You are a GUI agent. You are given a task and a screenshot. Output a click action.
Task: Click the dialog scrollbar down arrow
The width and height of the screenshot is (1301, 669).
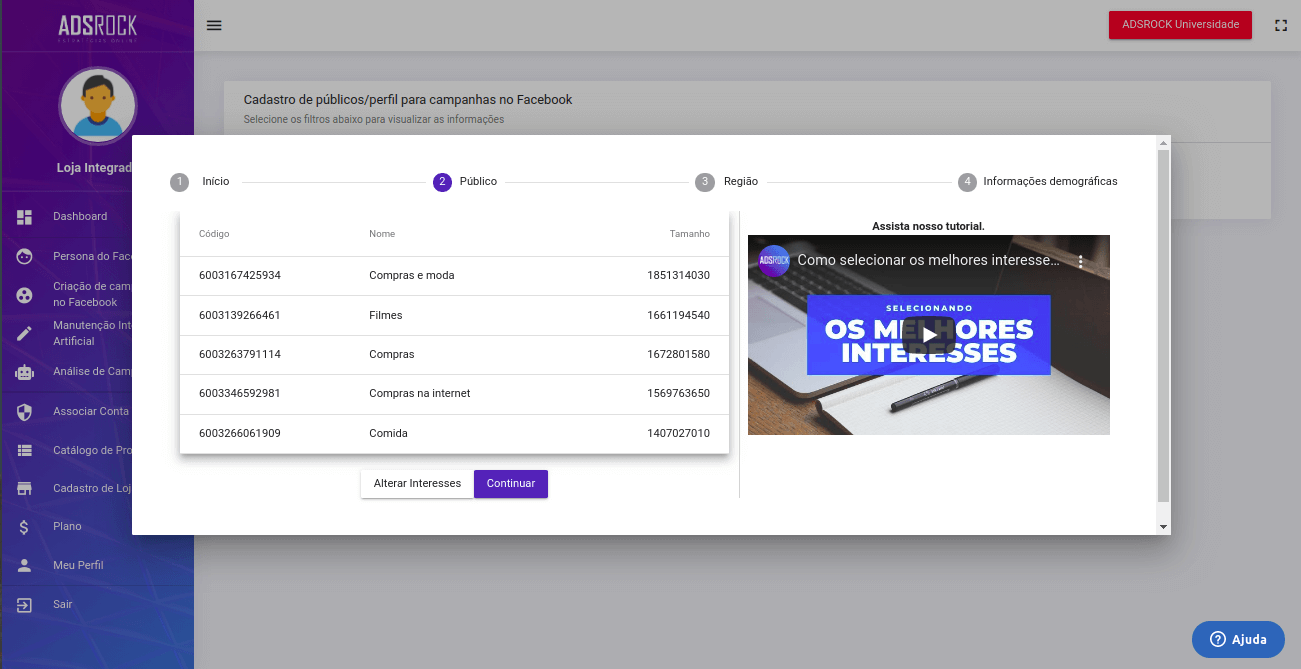coord(1163,526)
